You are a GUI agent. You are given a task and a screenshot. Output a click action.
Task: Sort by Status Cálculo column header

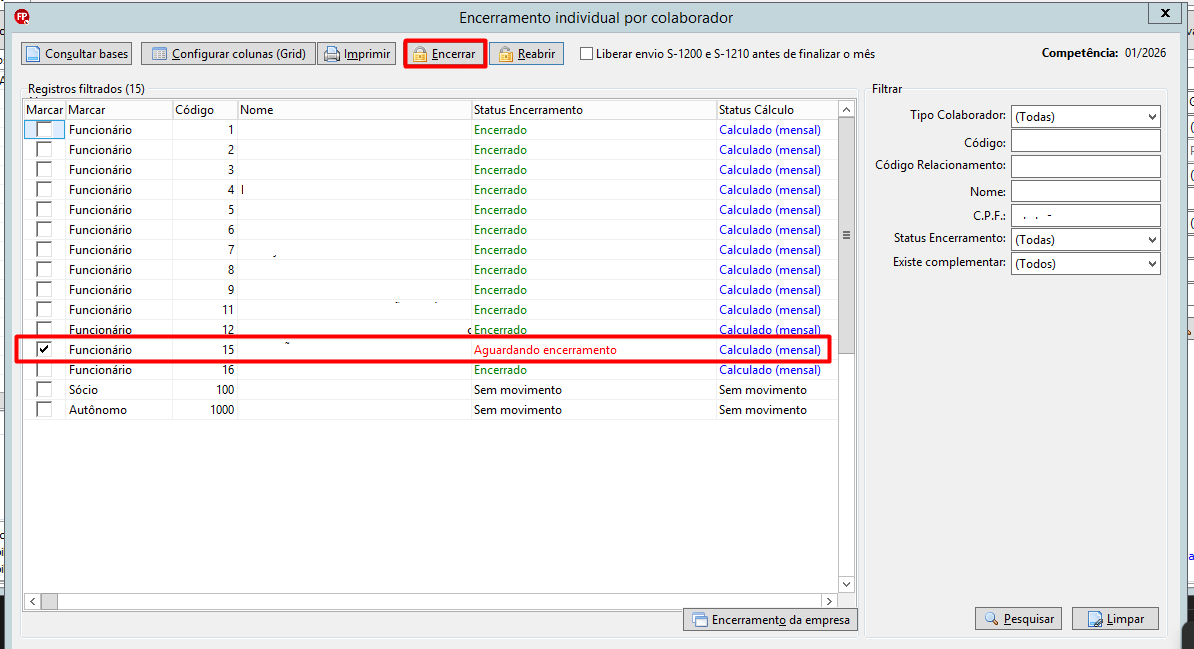(777, 110)
